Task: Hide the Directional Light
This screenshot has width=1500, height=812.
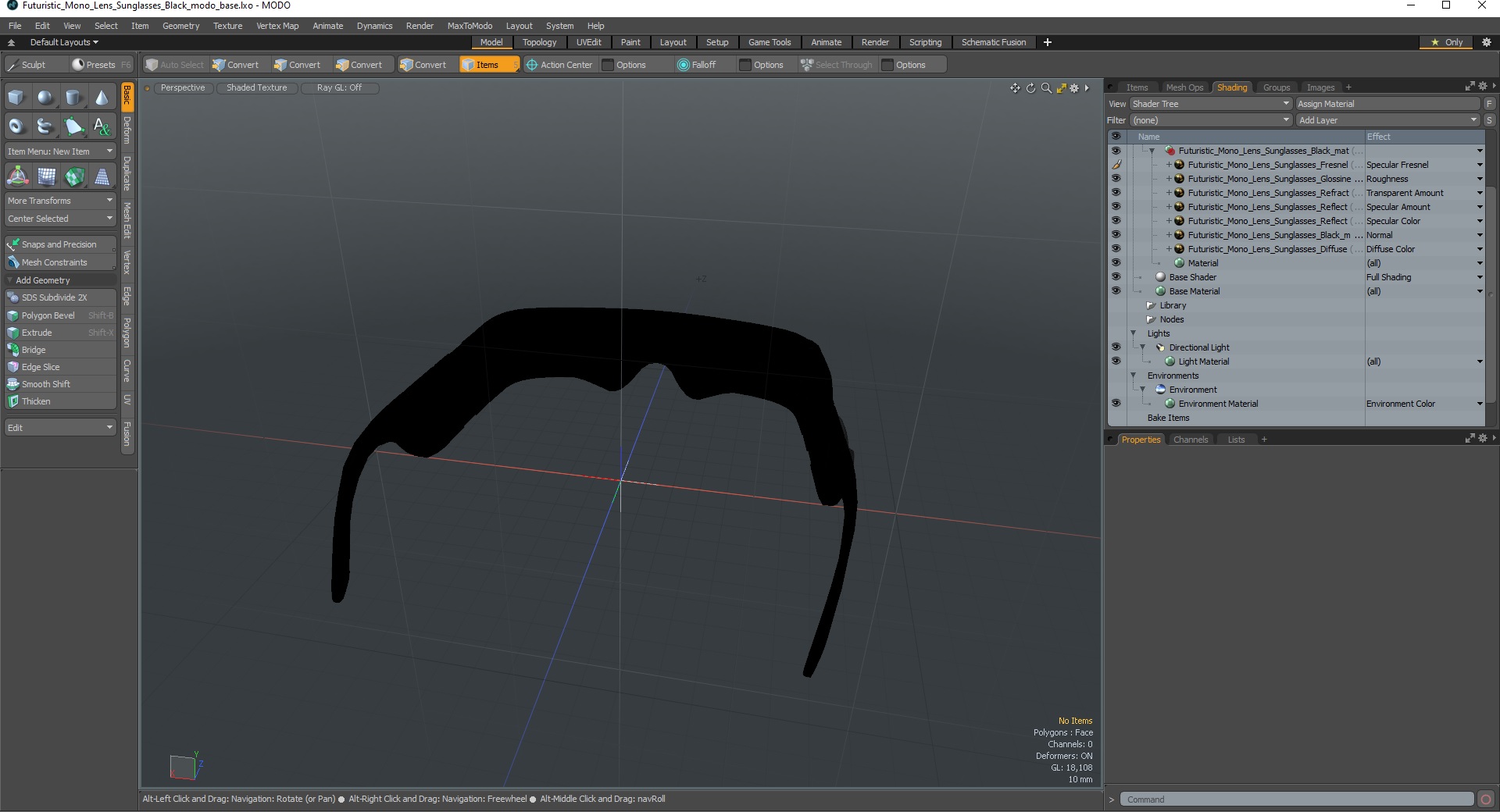Action: pyautogui.click(x=1116, y=347)
